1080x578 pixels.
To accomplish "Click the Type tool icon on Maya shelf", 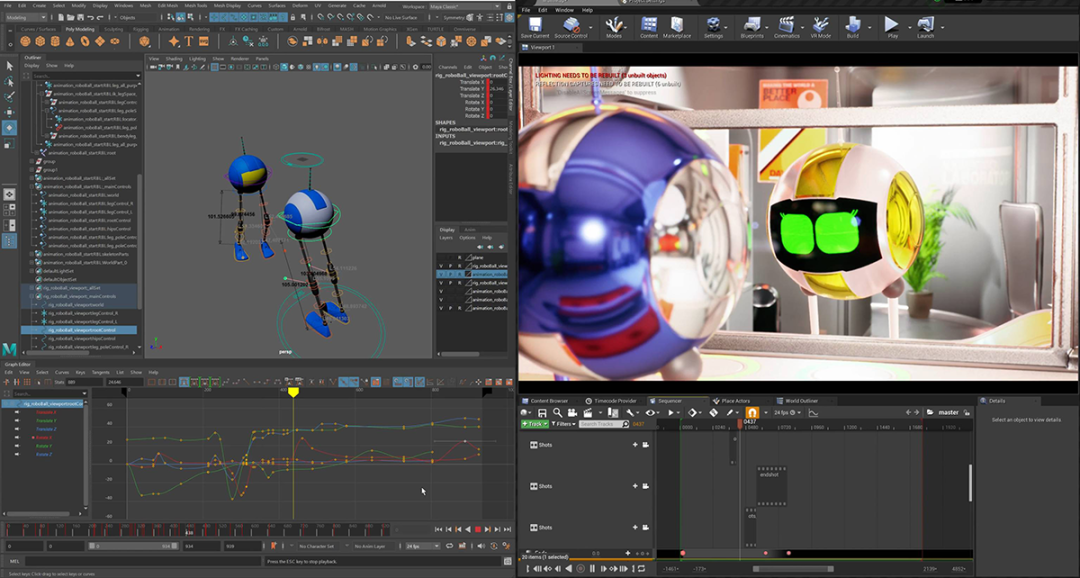I will pyautogui.click(x=188, y=41).
